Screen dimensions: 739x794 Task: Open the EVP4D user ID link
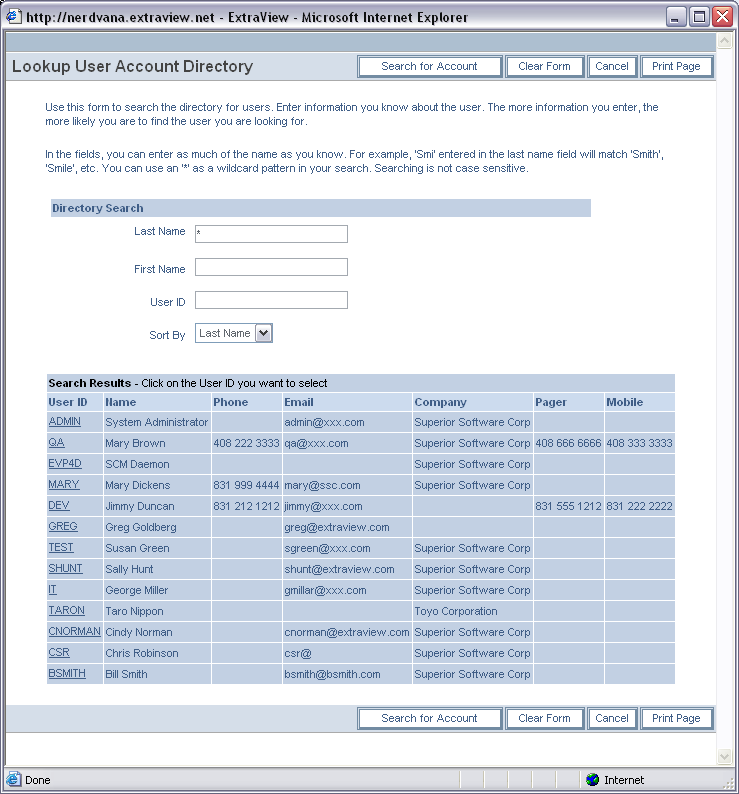tap(65, 464)
